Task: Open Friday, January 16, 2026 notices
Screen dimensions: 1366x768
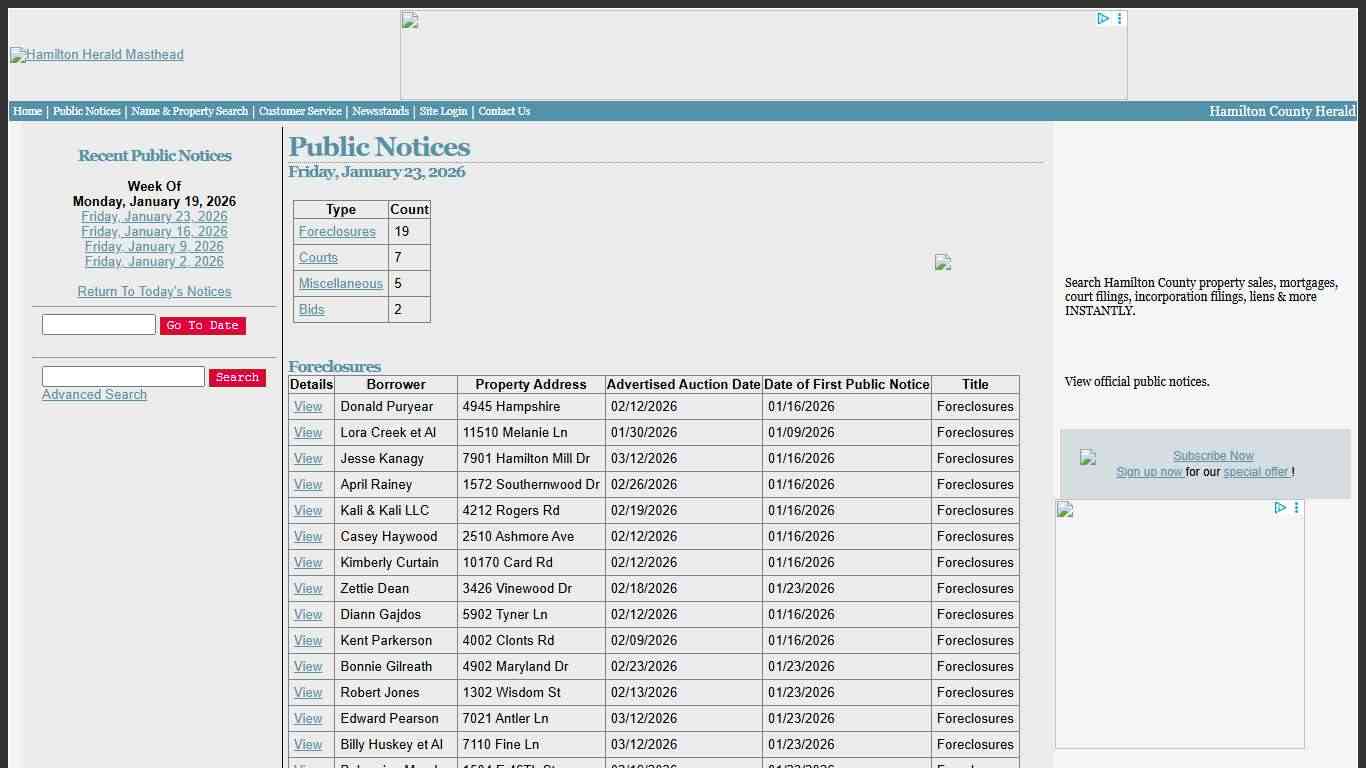Action: point(154,232)
